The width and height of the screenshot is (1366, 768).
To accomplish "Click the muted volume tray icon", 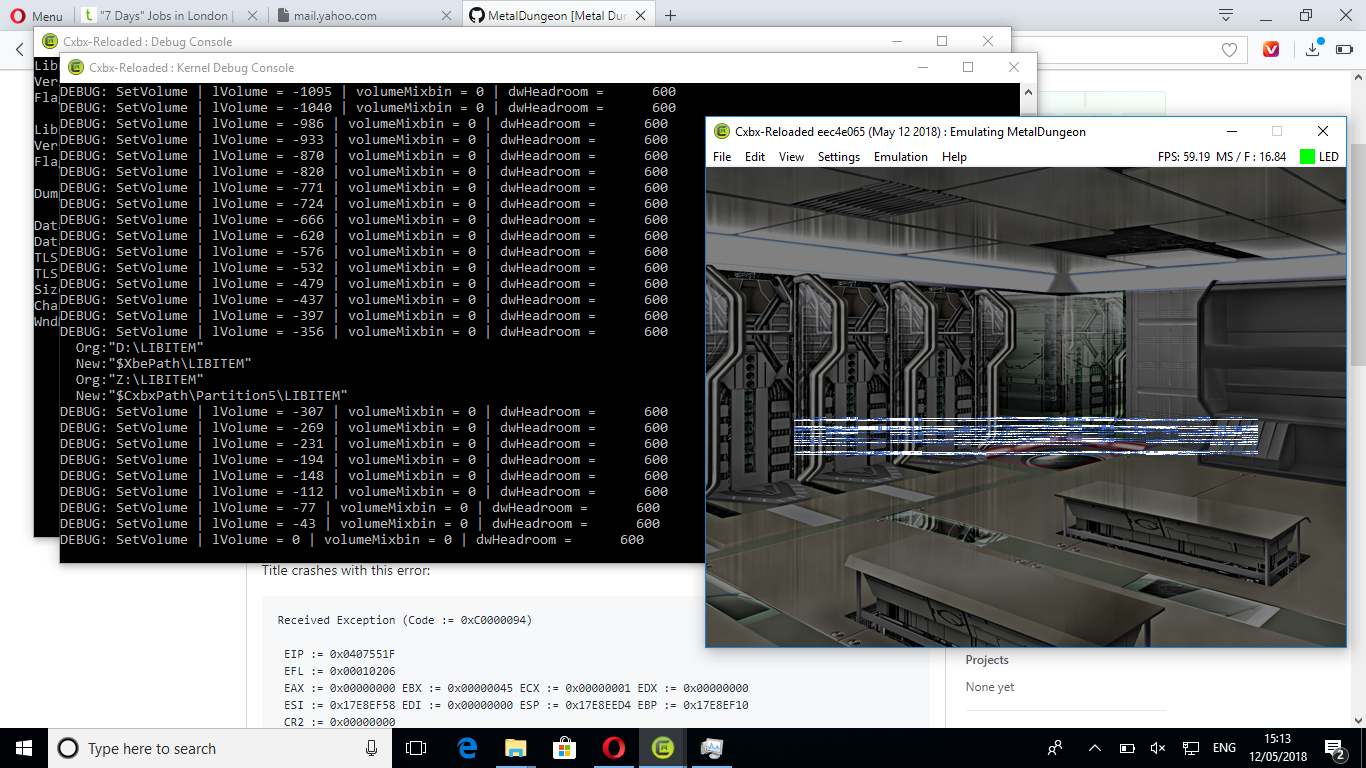I will click(1158, 748).
